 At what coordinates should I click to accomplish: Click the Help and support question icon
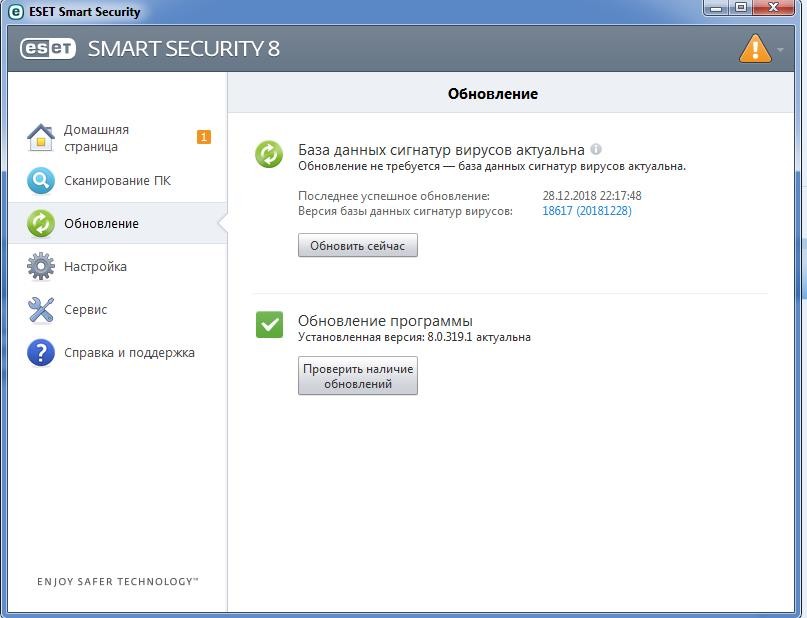coord(40,353)
